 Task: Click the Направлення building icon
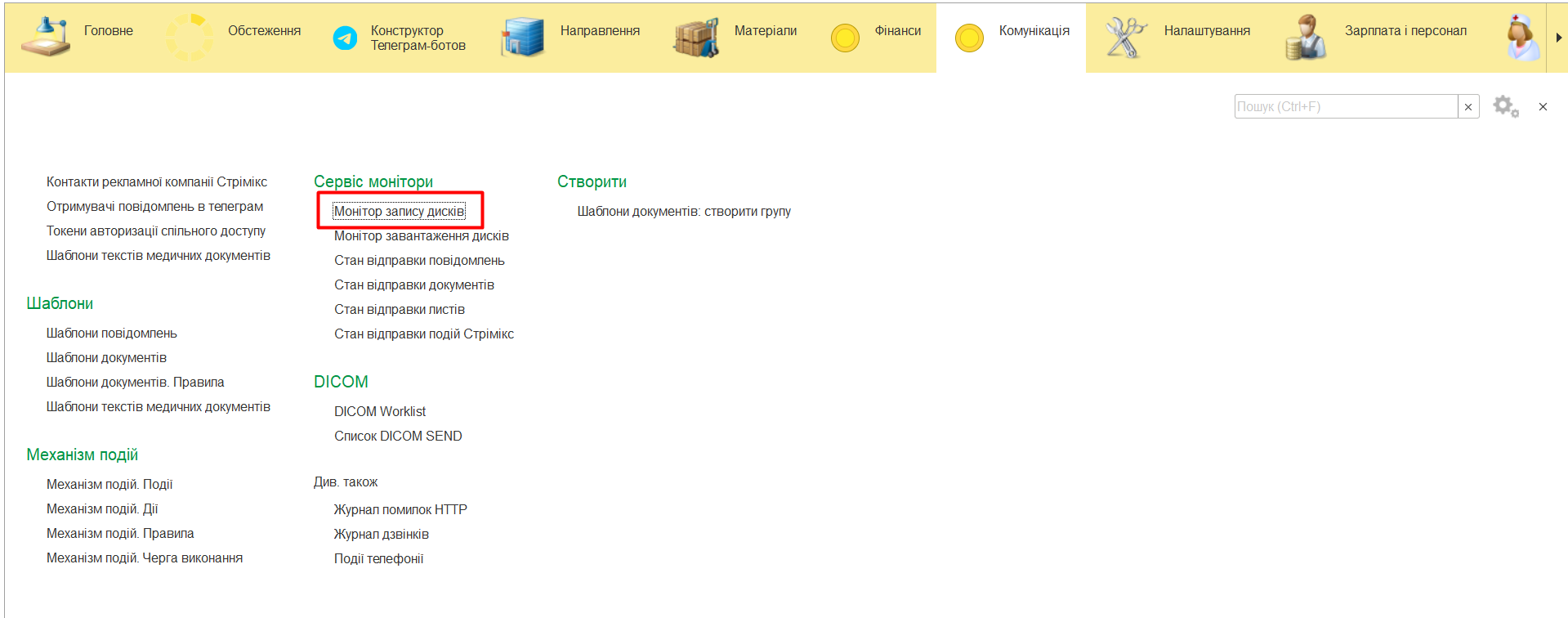click(x=522, y=38)
